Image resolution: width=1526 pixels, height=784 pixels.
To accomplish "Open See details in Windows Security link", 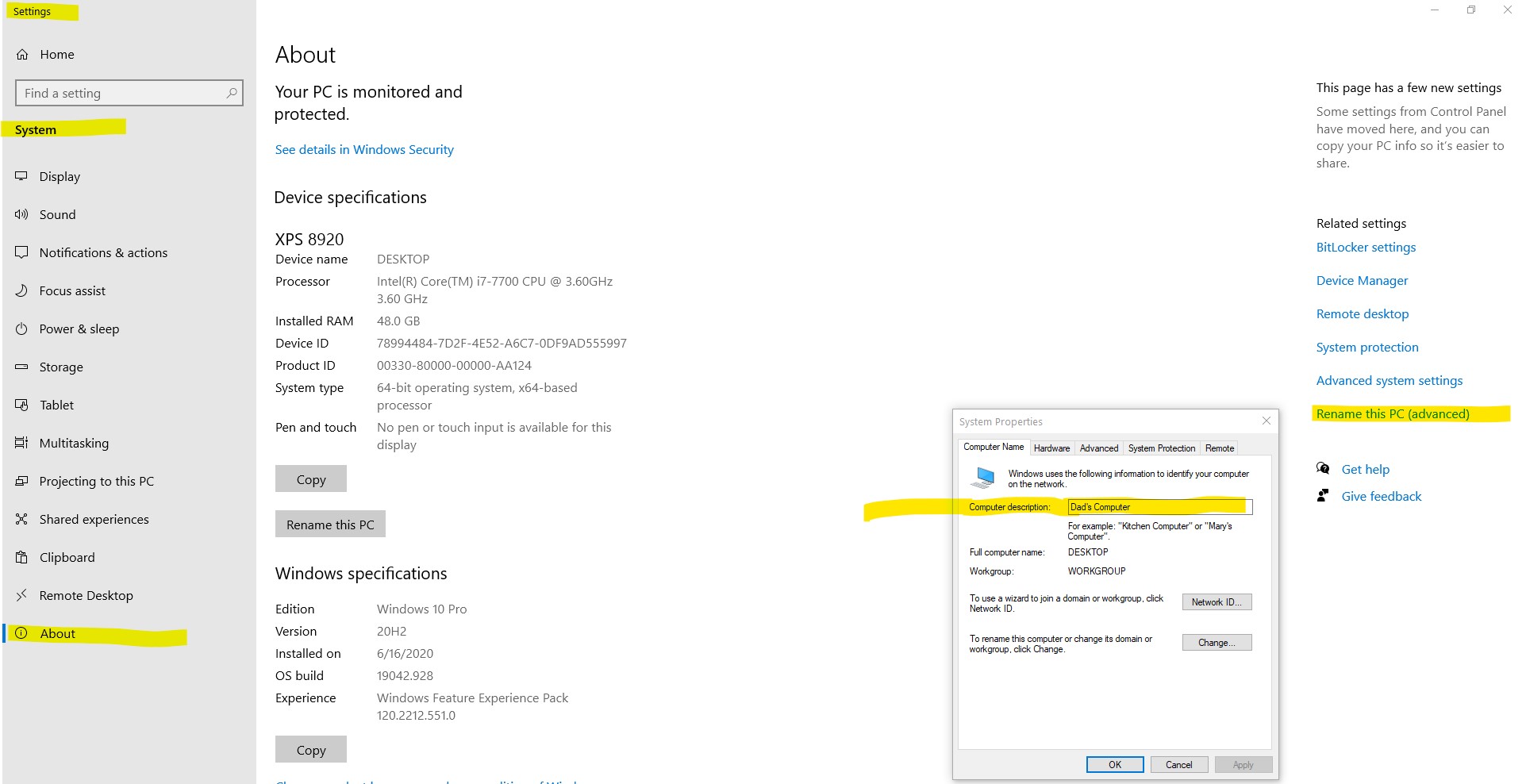I will click(x=364, y=150).
